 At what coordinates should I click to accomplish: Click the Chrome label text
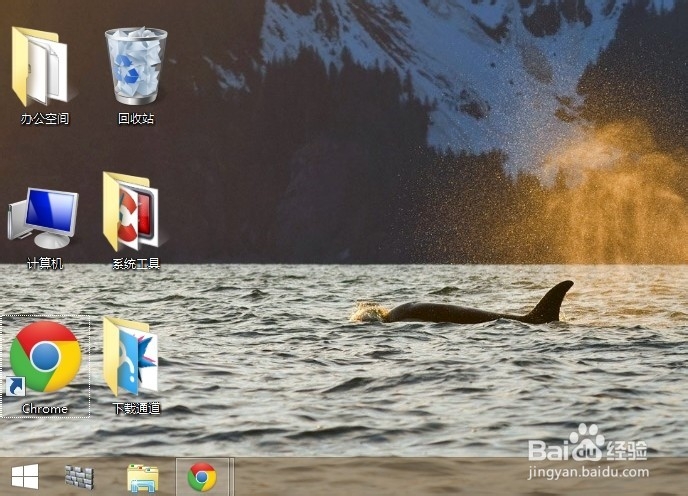[x=45, y=409]
